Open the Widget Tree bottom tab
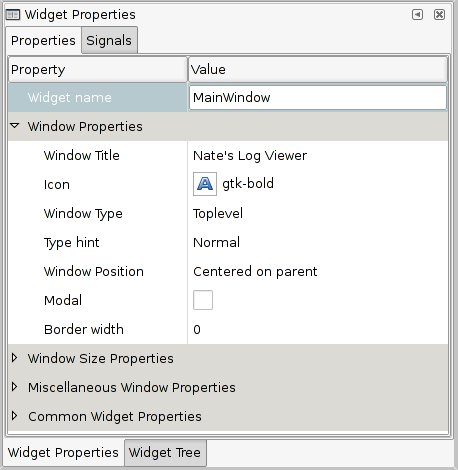 click(x=165, y=452)
